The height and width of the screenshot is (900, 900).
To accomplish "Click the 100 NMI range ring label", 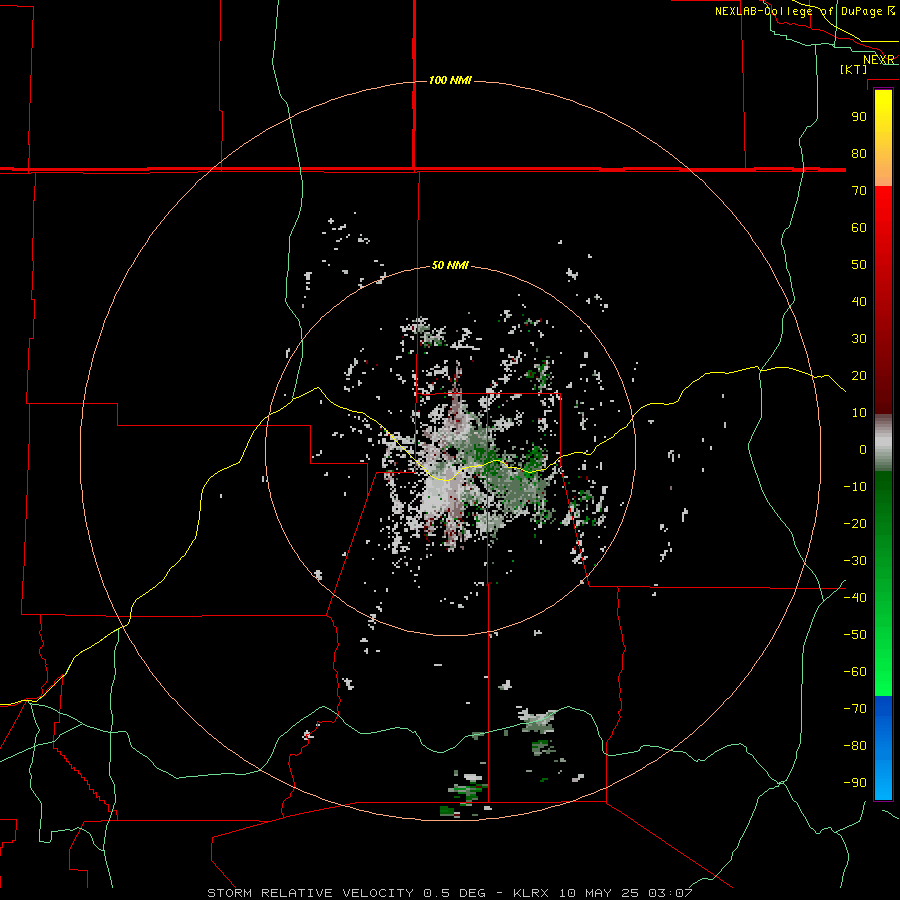I will (450, 80).
